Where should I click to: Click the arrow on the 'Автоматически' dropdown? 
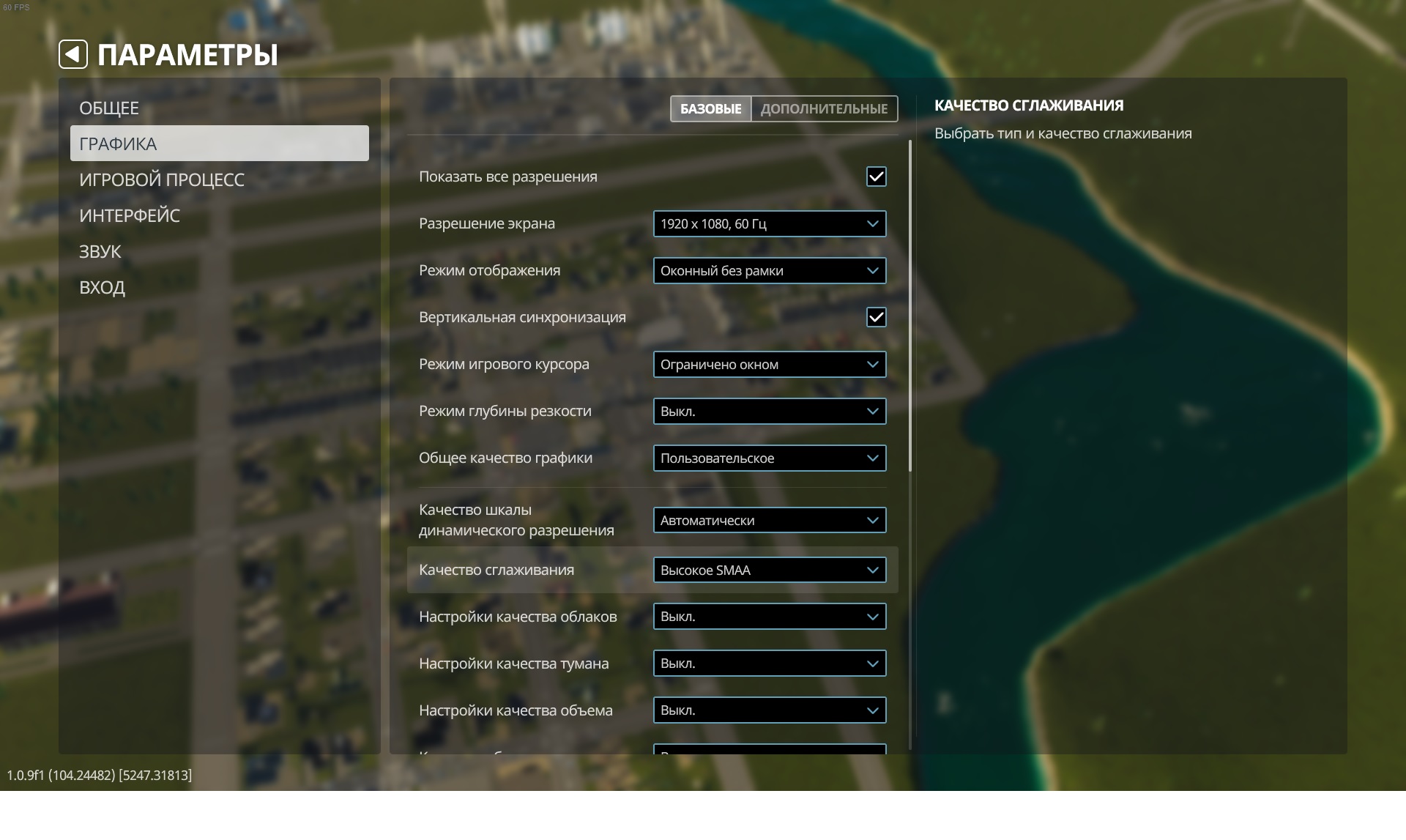(872, 521)
